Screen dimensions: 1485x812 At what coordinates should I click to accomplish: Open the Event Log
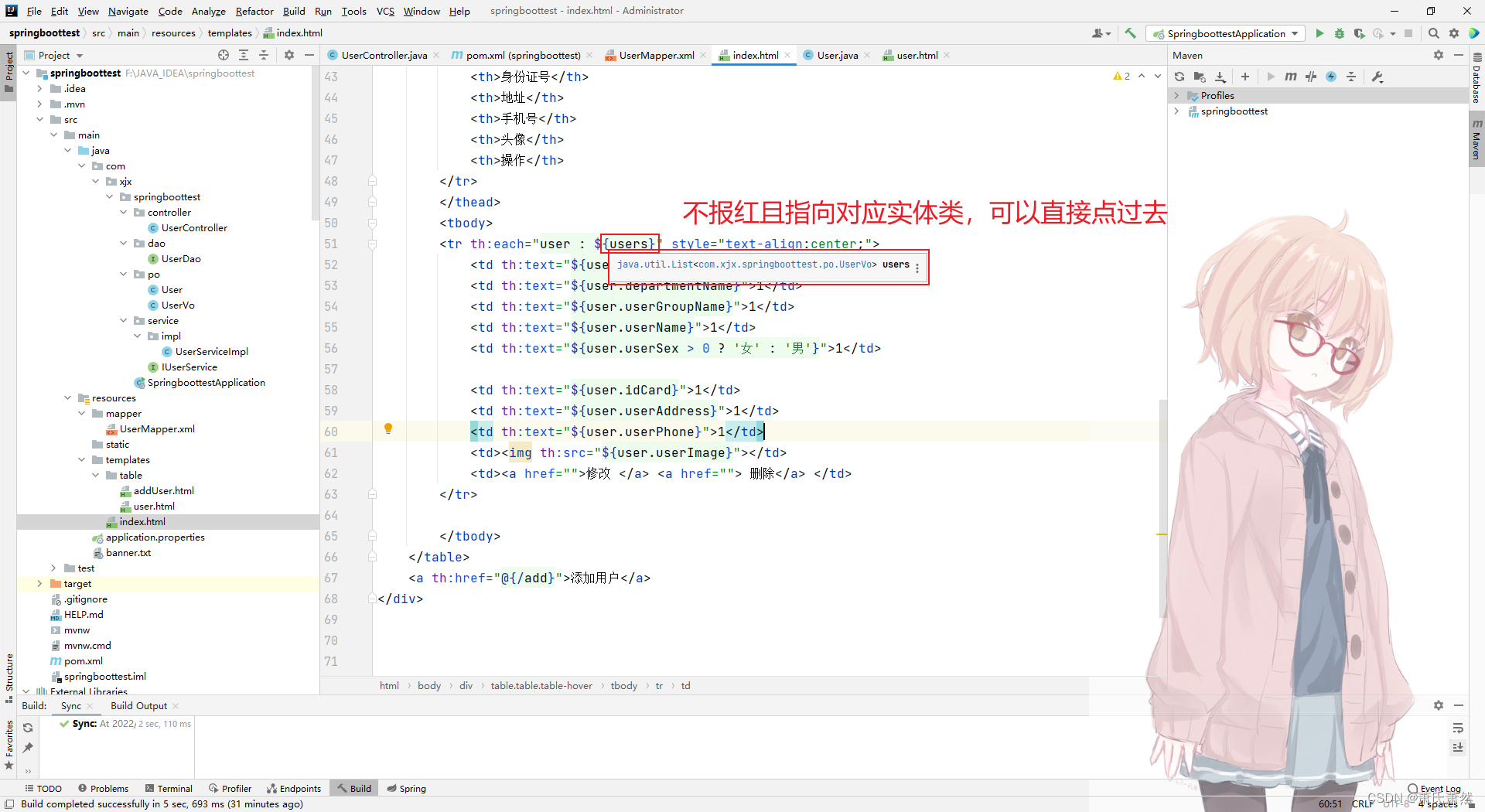click(1434, 789)
